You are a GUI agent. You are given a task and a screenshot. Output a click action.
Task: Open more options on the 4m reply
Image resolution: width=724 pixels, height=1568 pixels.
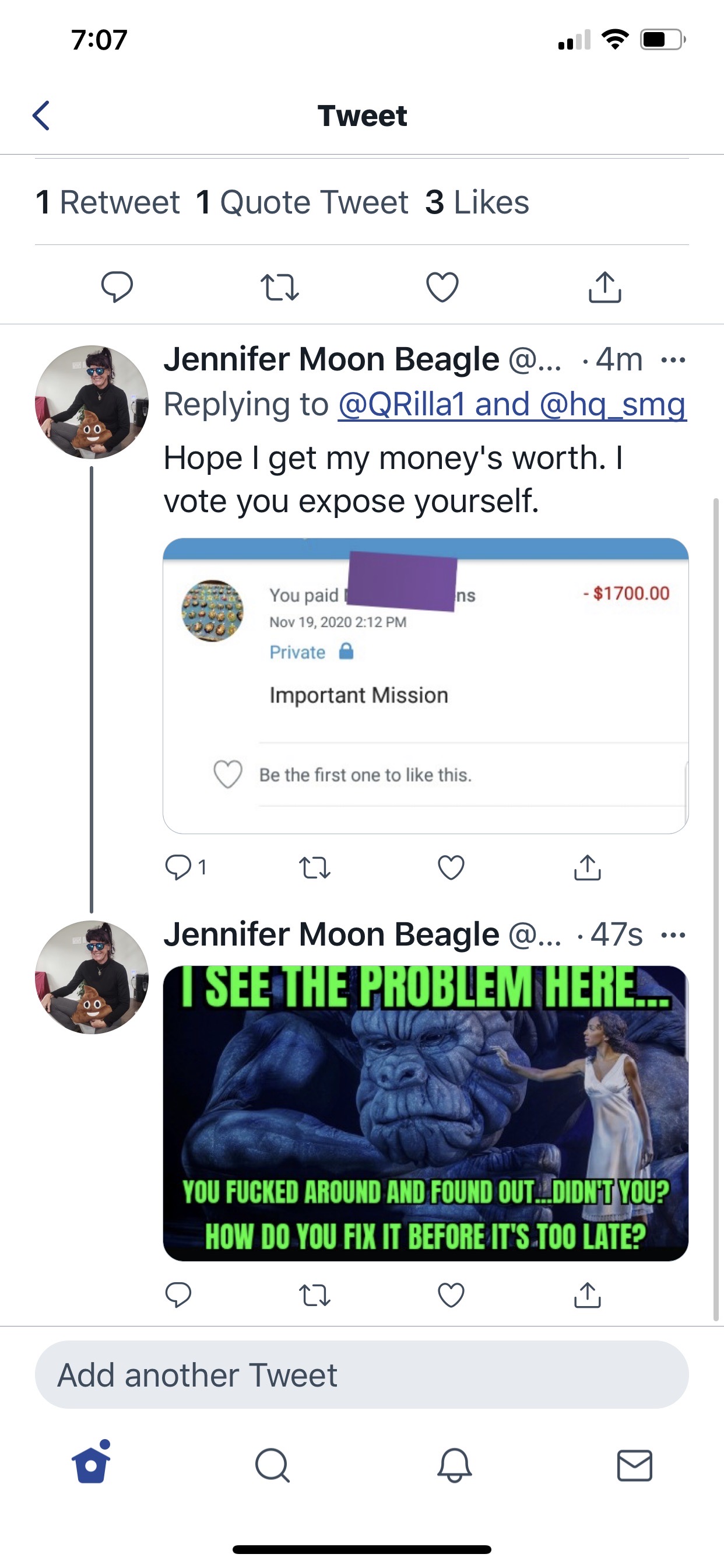coord(673,360)
